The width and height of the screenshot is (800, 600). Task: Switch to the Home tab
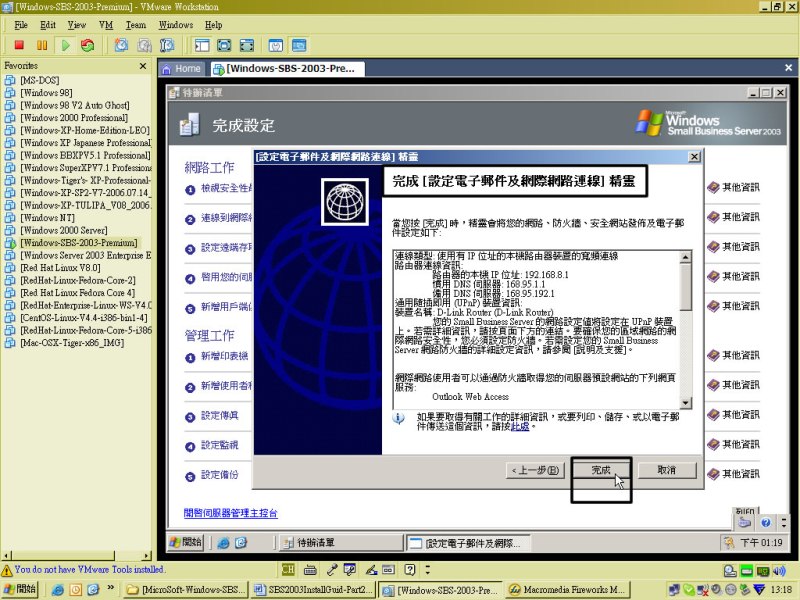[x=182, y=68]
